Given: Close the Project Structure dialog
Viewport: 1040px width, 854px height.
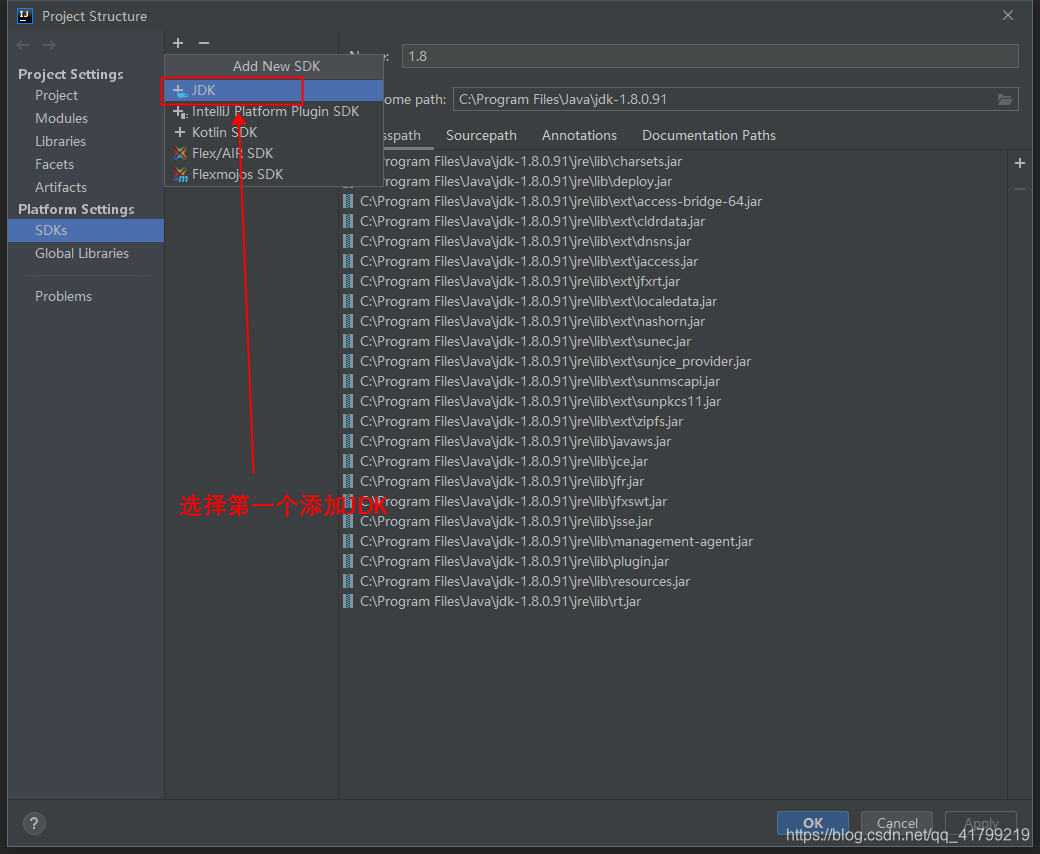Looking at the screenshot, I should (1008, 15).
